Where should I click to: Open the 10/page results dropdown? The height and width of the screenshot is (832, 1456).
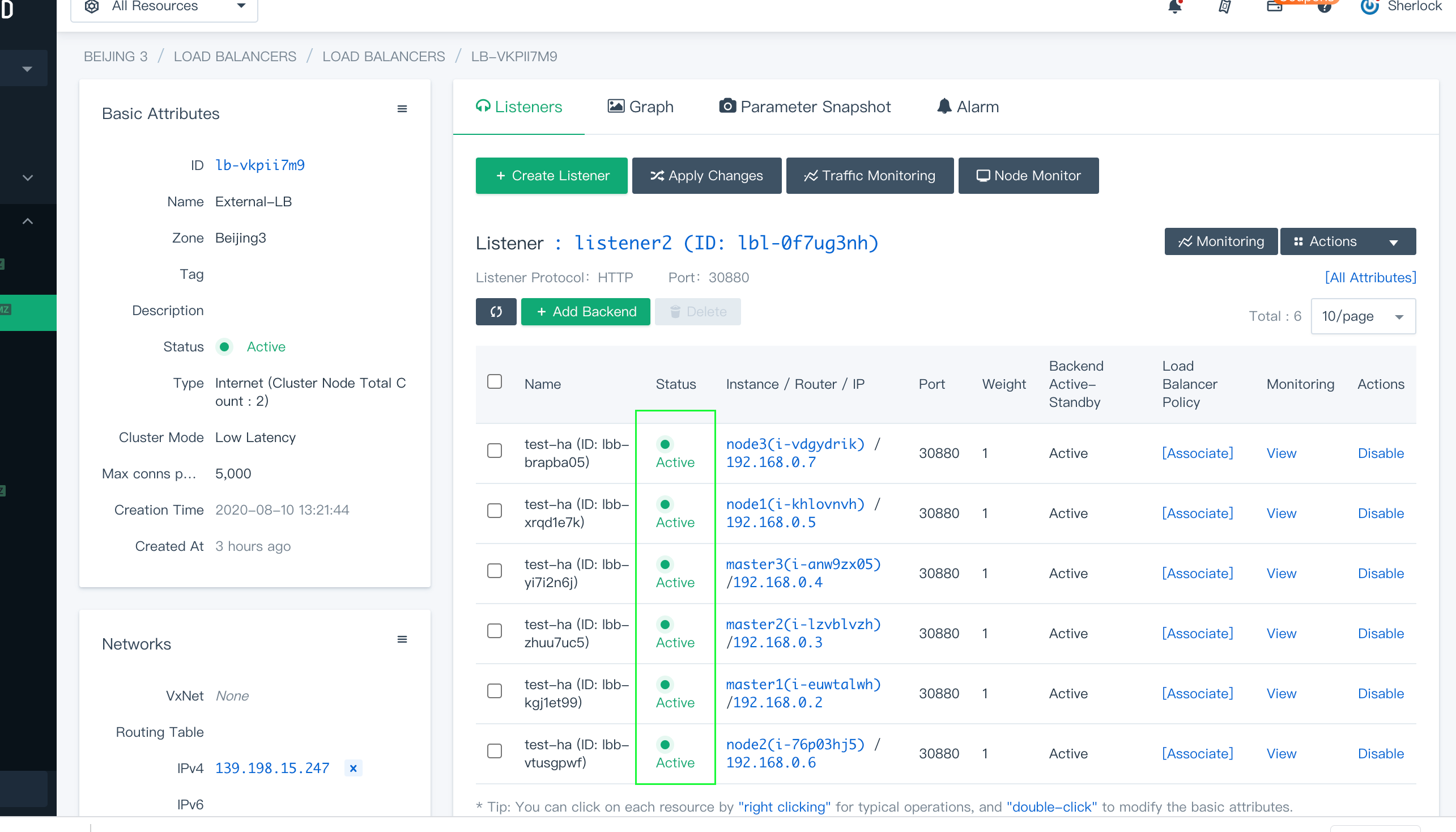pyautogui.click(x=1362, y=315)
